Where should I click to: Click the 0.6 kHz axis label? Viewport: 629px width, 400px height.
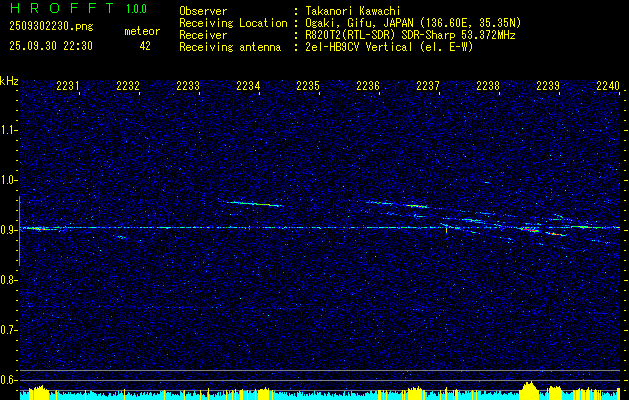click(x=8, y=380)
